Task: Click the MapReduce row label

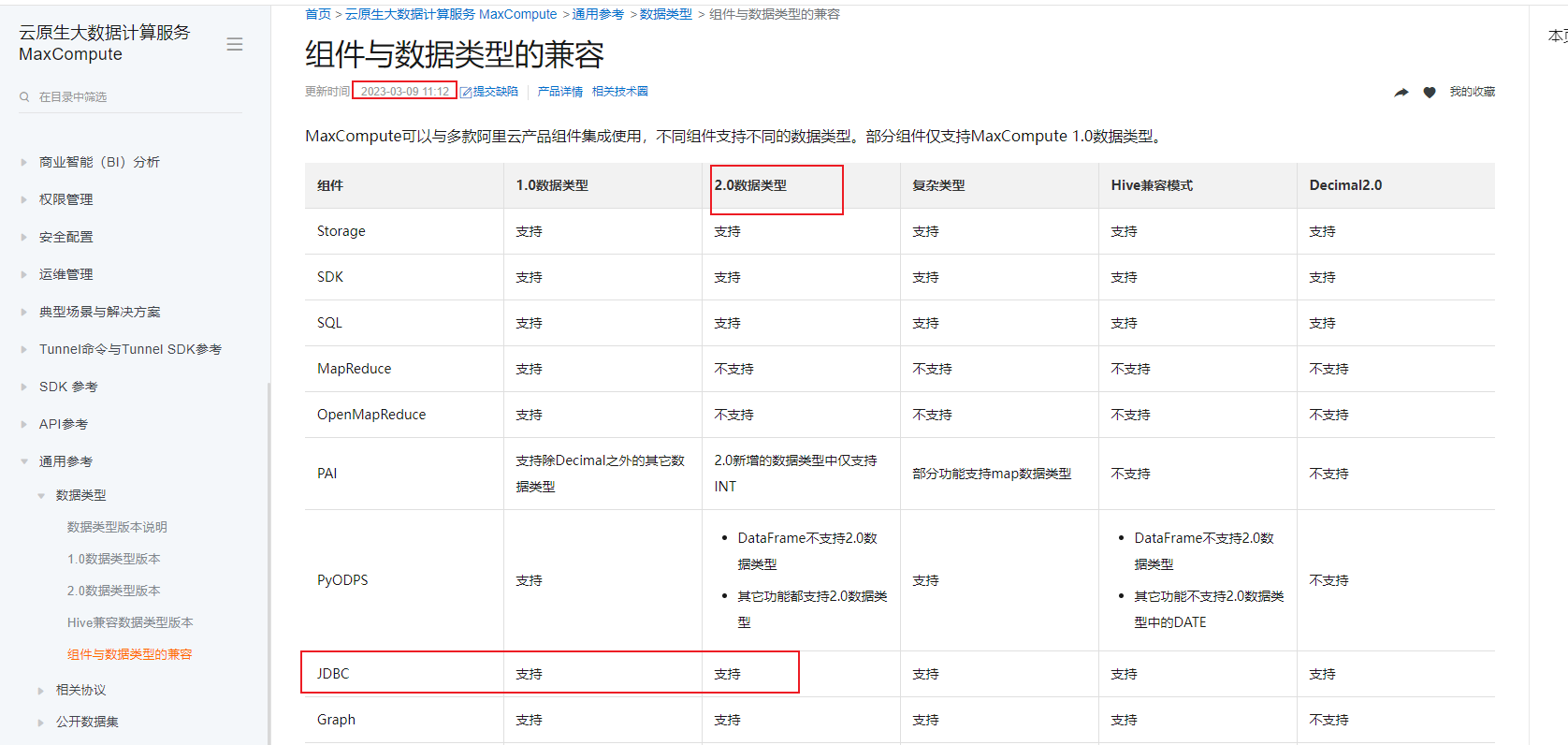Action: pyautogui.click(x=355, y=369)
